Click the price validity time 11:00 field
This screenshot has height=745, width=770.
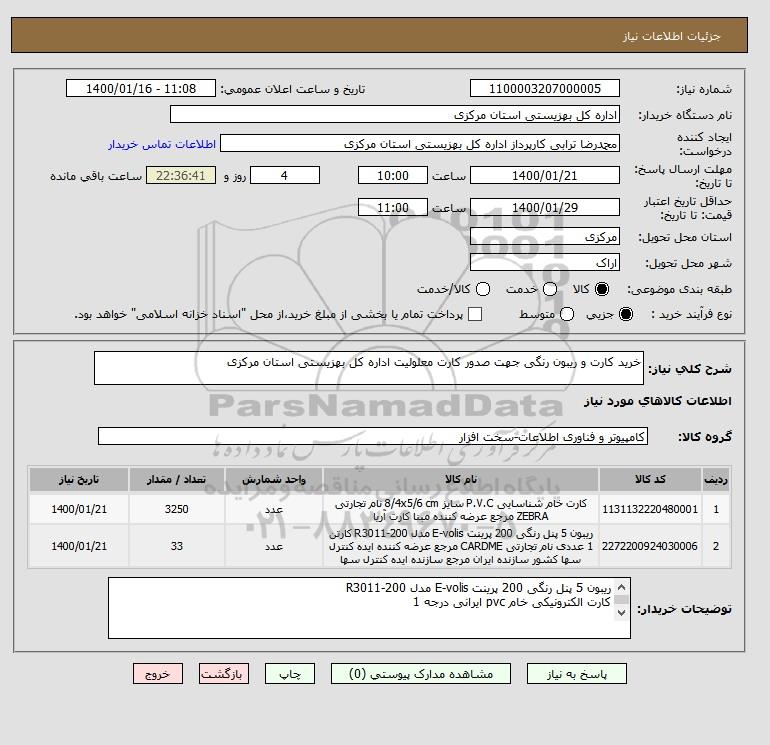point(393,207)
